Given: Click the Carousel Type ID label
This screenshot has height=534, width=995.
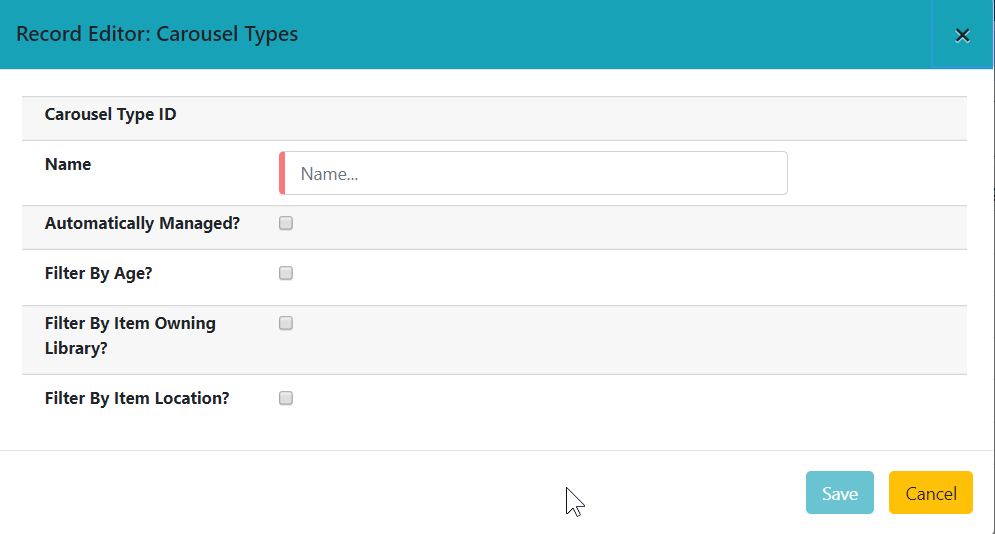Looking at the screenshot, I should click(x=110, y=114).
